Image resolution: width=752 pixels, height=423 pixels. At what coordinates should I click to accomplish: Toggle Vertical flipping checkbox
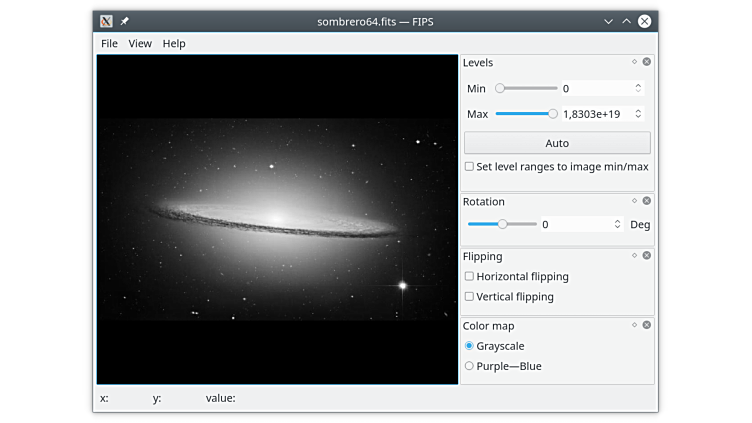pyautogui.click(x=470, y=297)
